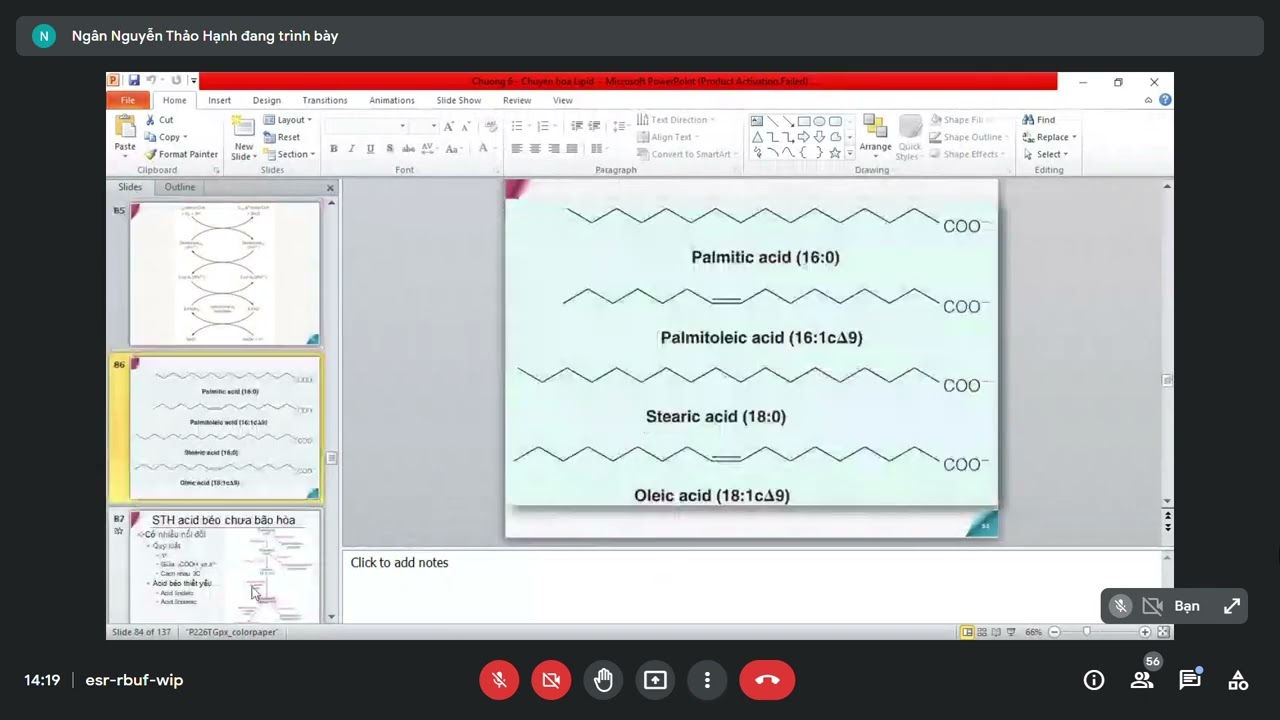Select slide 87 STH acid béo thumbnail
The height and width of the screenshot is (720, 1280).
point(224,566)
